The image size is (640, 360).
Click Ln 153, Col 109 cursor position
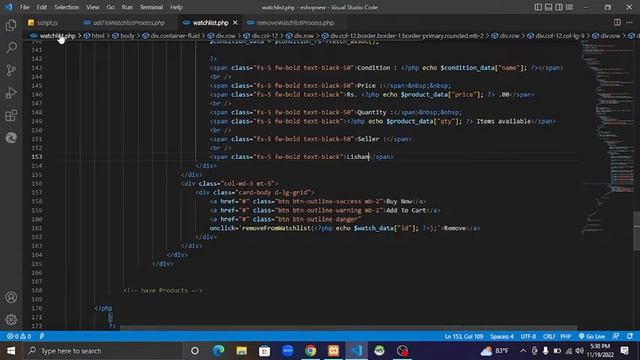(464, 336)
